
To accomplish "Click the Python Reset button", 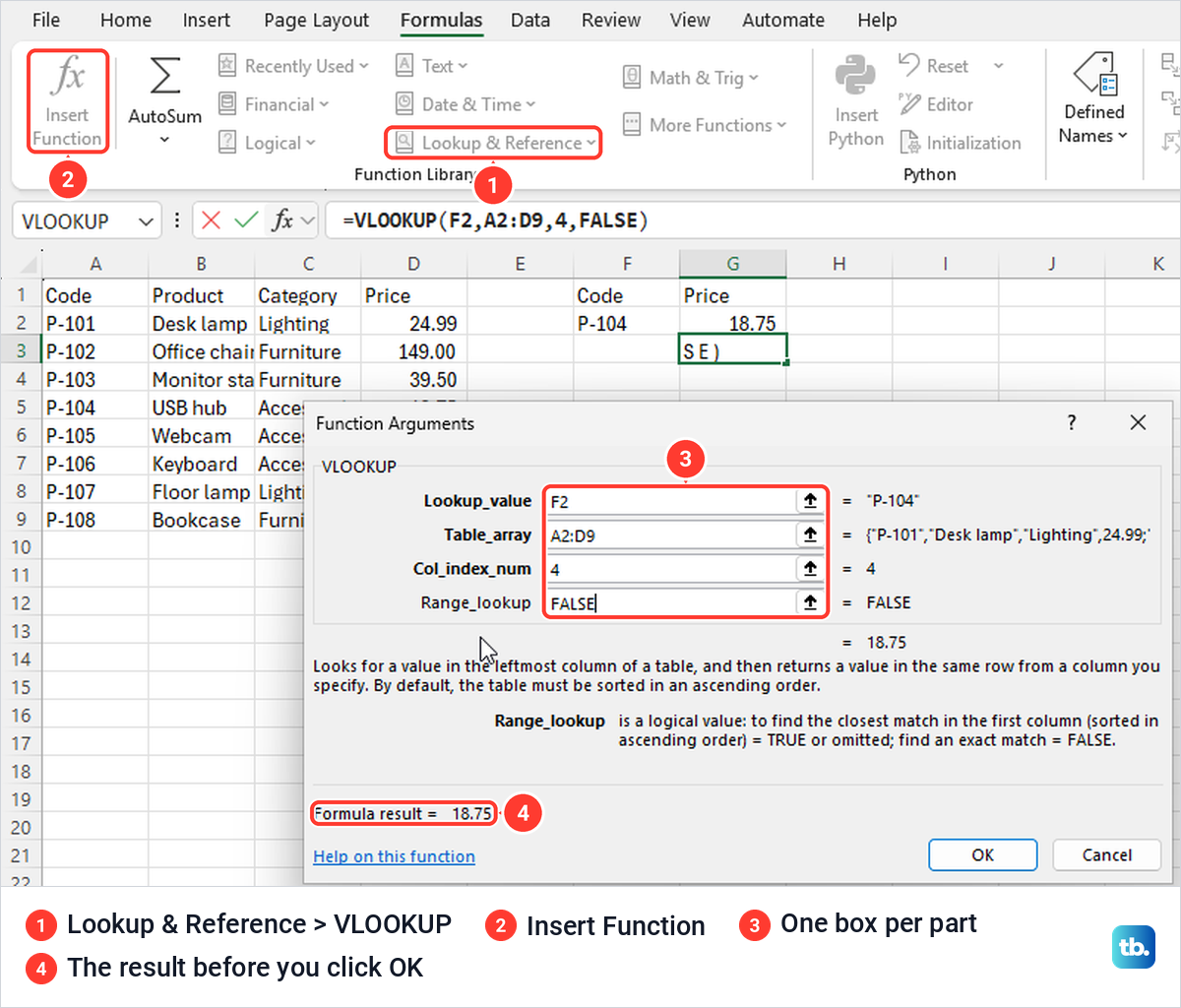I will [x=934, y=66].
